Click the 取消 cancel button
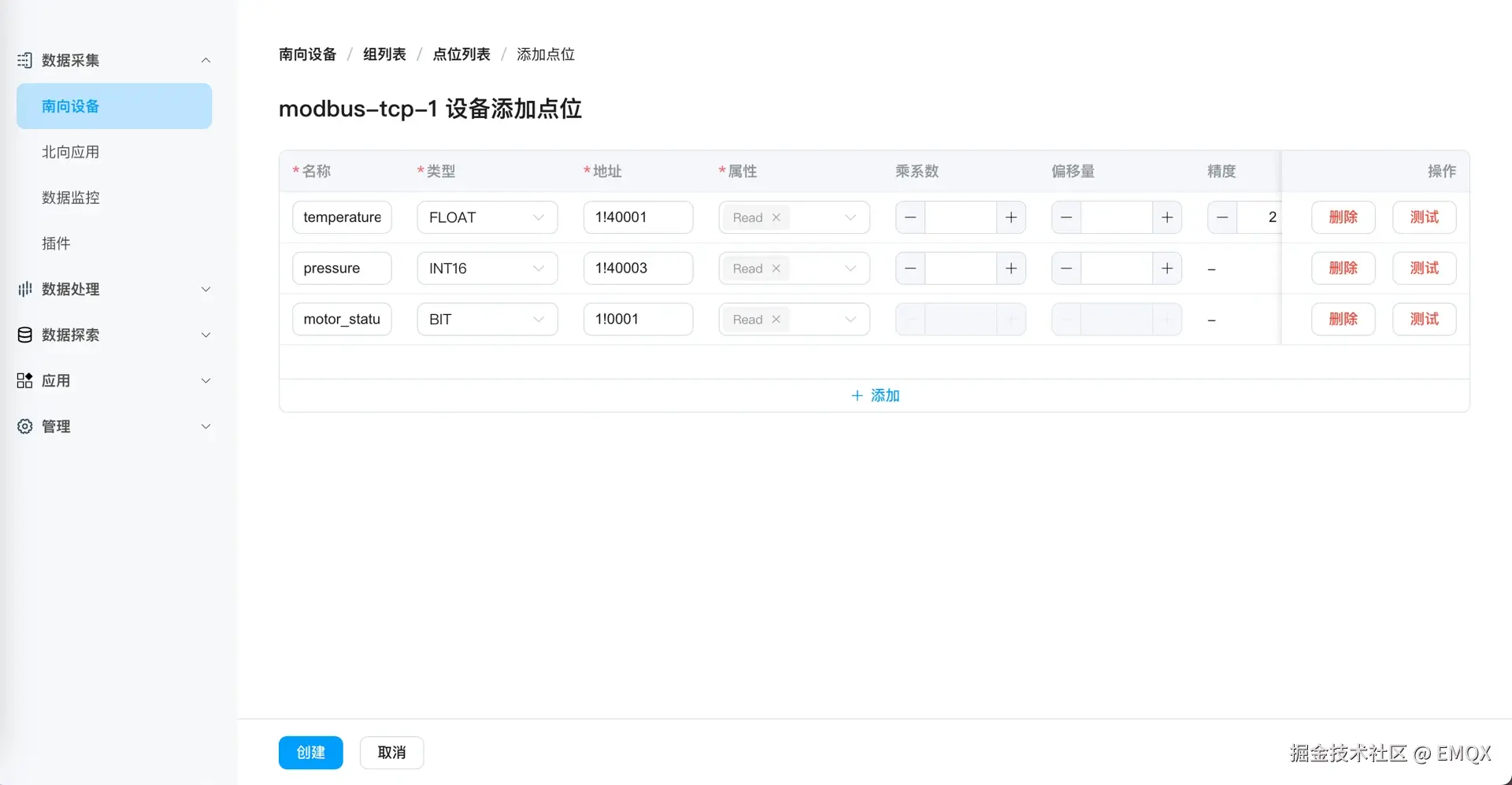This screenshot has width=1512, height=785. click(391, 753)
